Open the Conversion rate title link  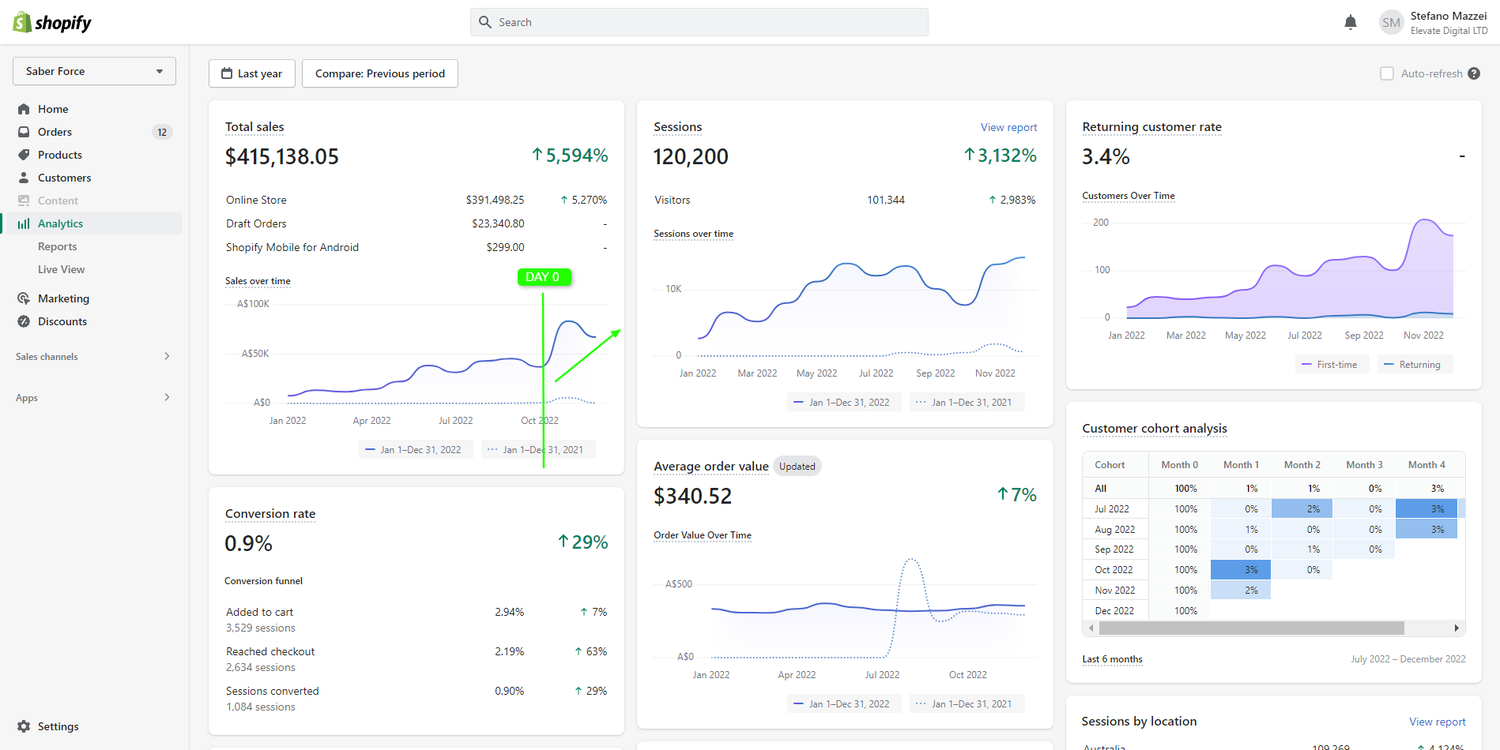tap(270, 514)
